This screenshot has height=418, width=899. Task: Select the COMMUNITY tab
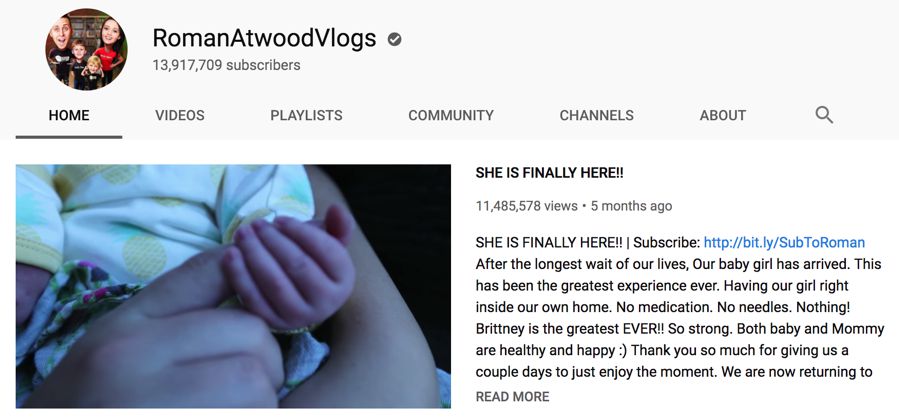coord(451,115)
